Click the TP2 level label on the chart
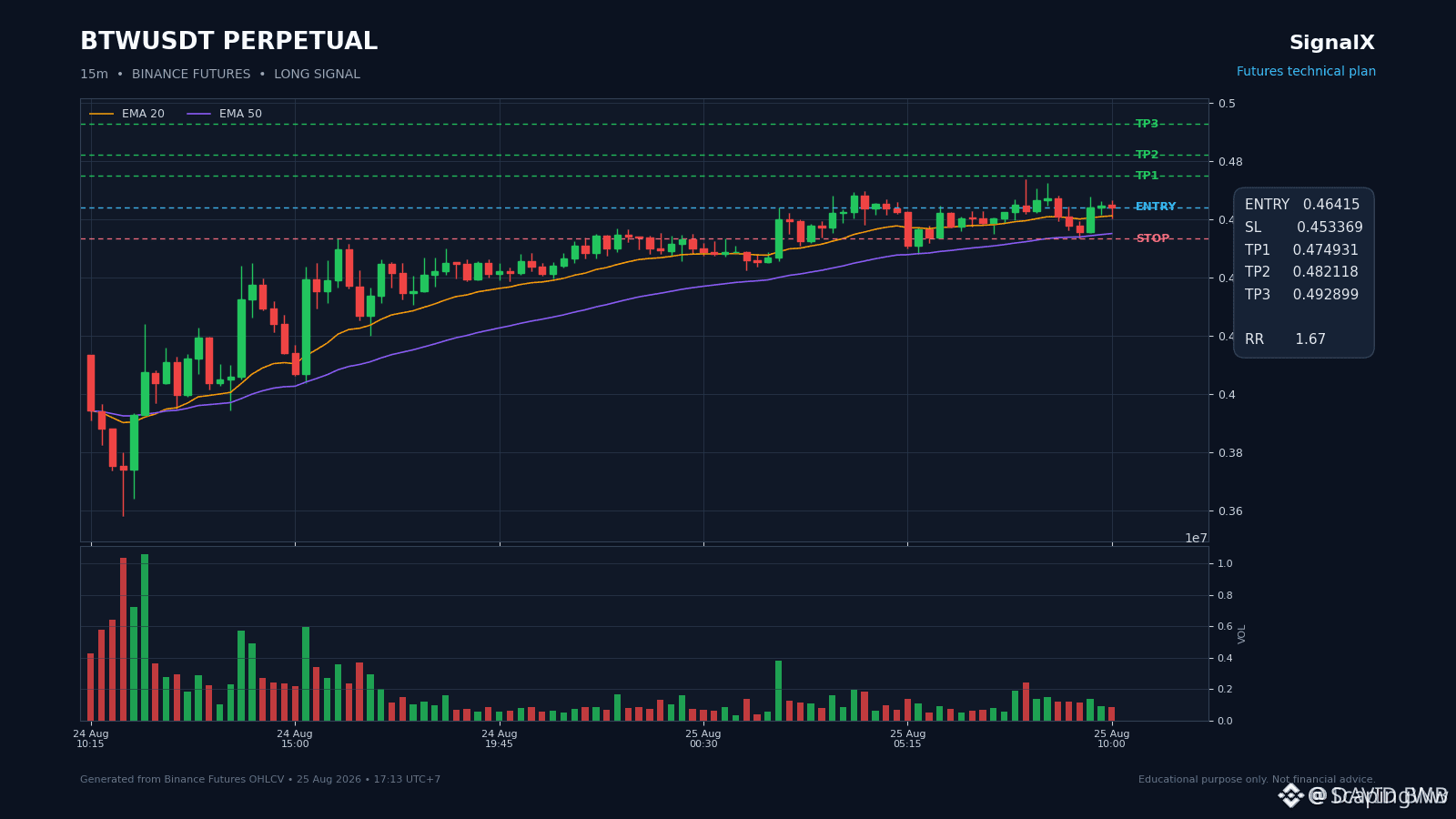This screenshot has width=1456, height=819. 1147,155
